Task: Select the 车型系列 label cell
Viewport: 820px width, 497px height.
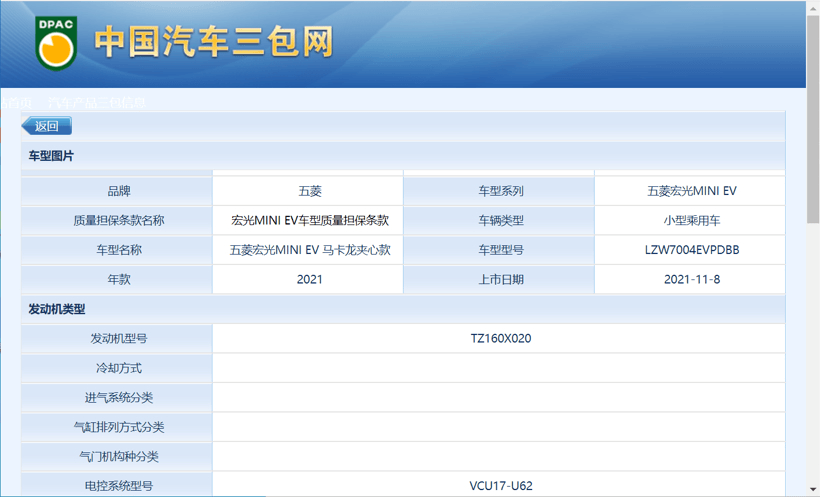Action: coord(499,191)
